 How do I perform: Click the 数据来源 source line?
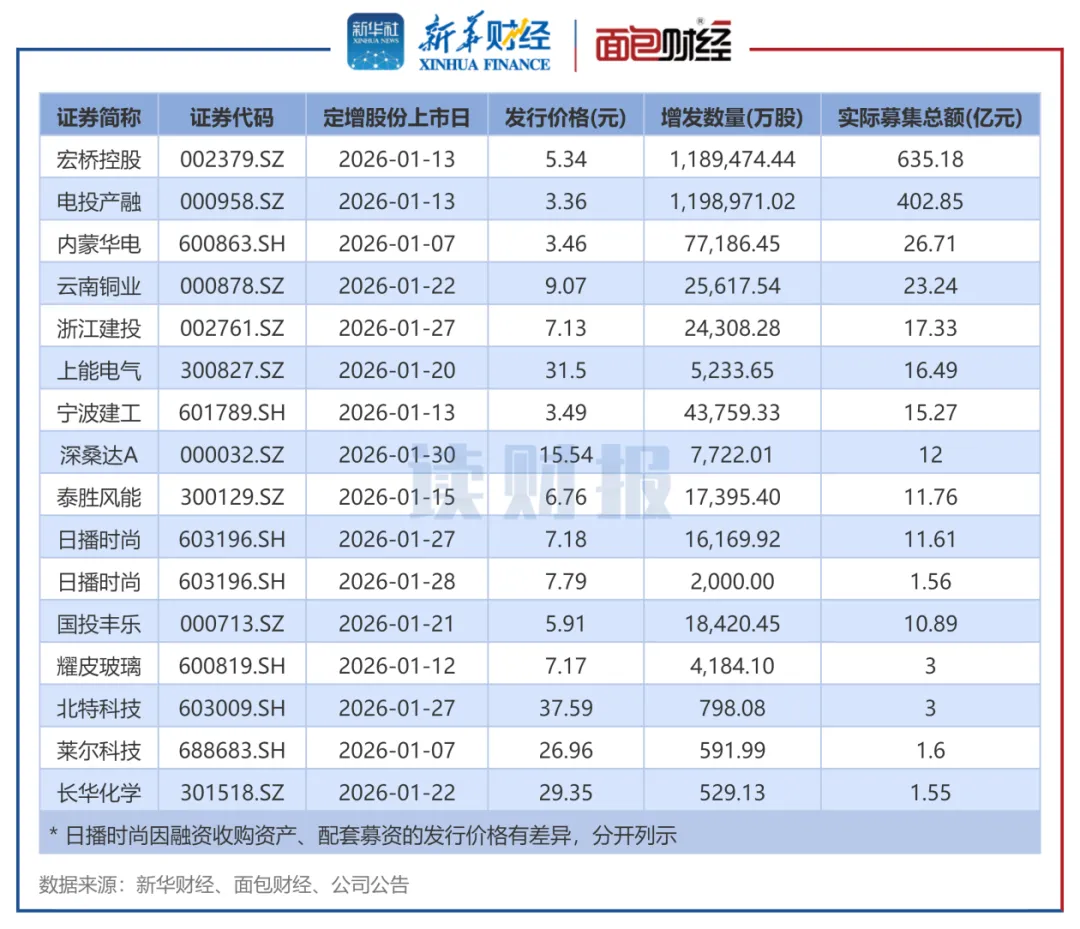(x=224, y=885)
